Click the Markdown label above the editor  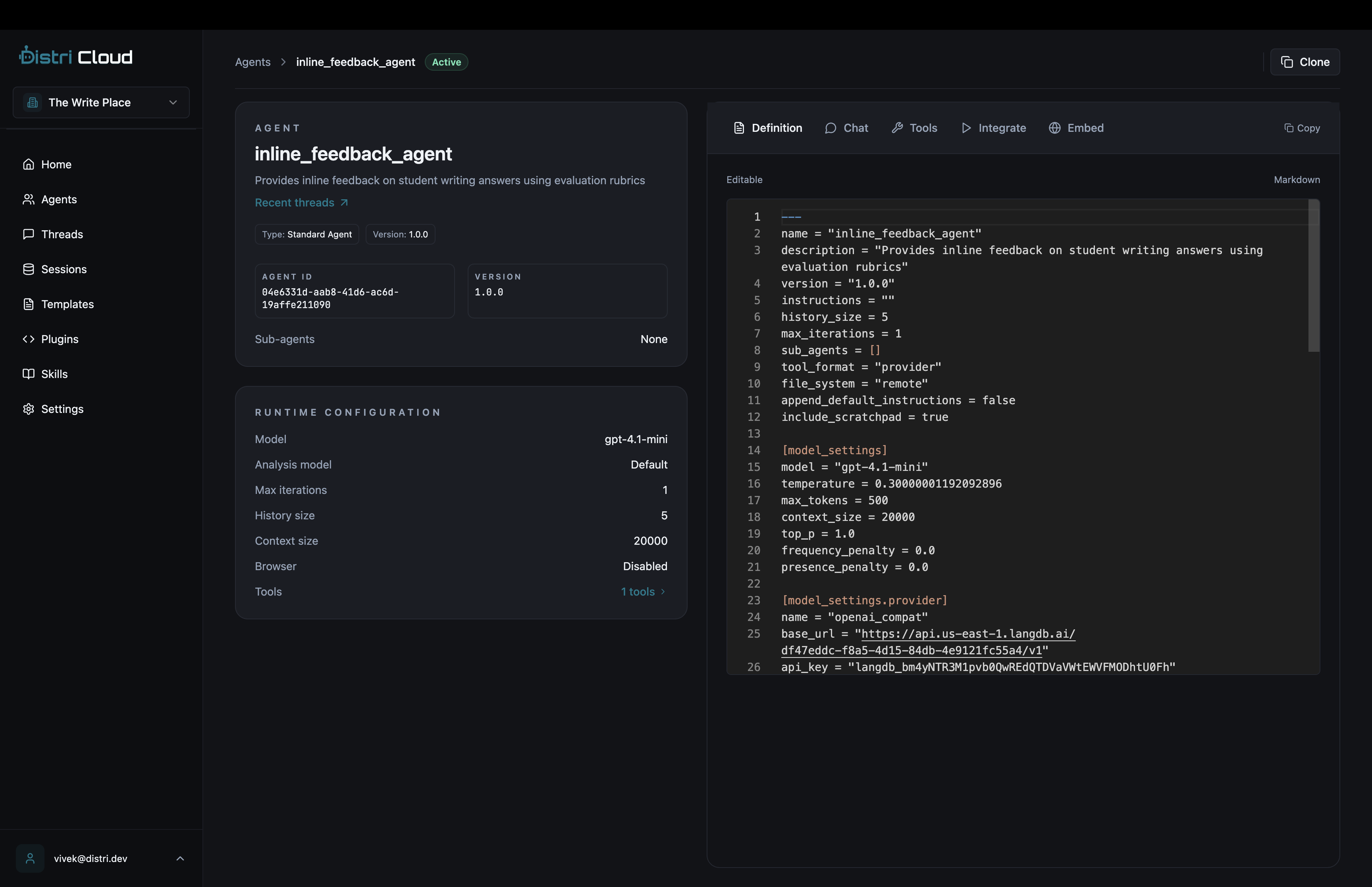pyautogui.click(x=1297, y=180)
